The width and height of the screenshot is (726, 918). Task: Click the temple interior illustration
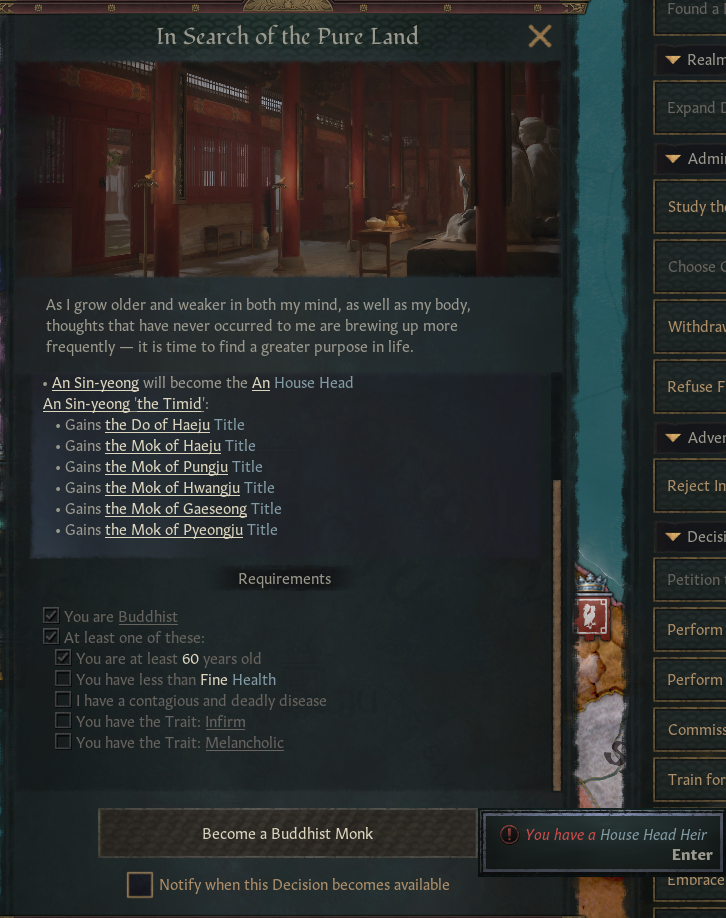point(287,169)
